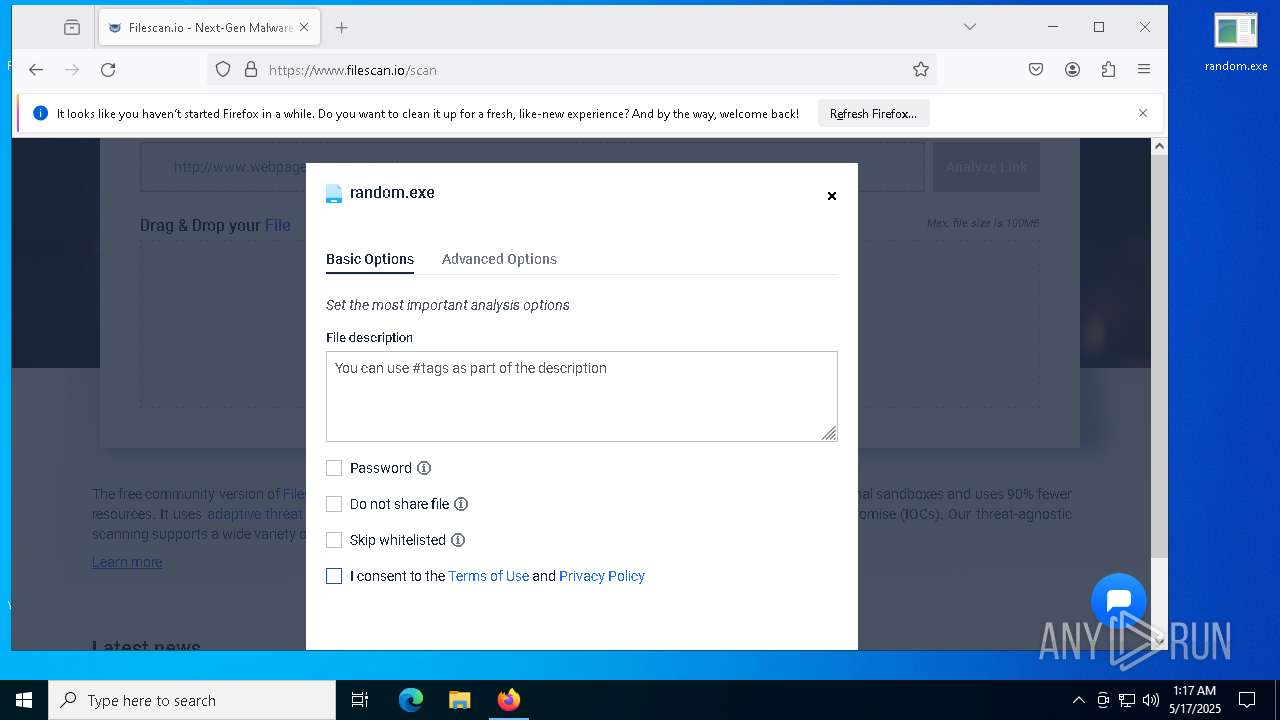Open the Terms of Use link
1280x720 pixels.
[x=488, y=576]
